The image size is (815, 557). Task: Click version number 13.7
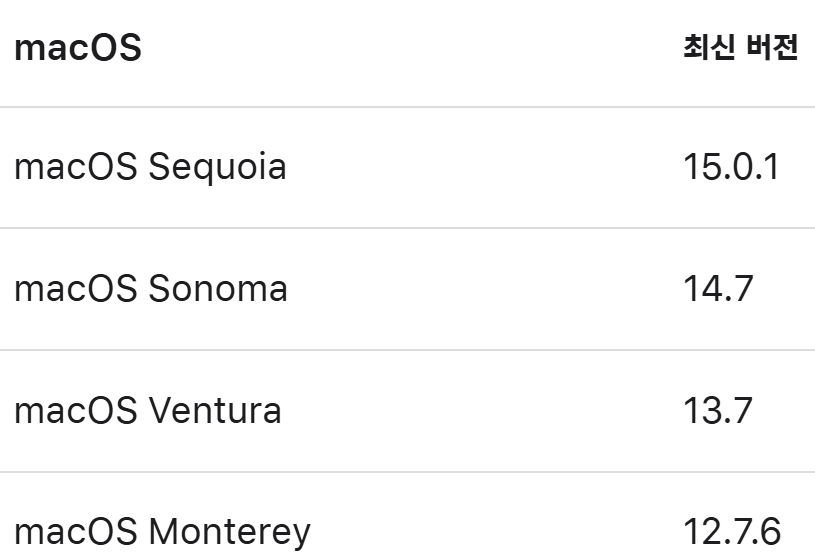[717, 411]
